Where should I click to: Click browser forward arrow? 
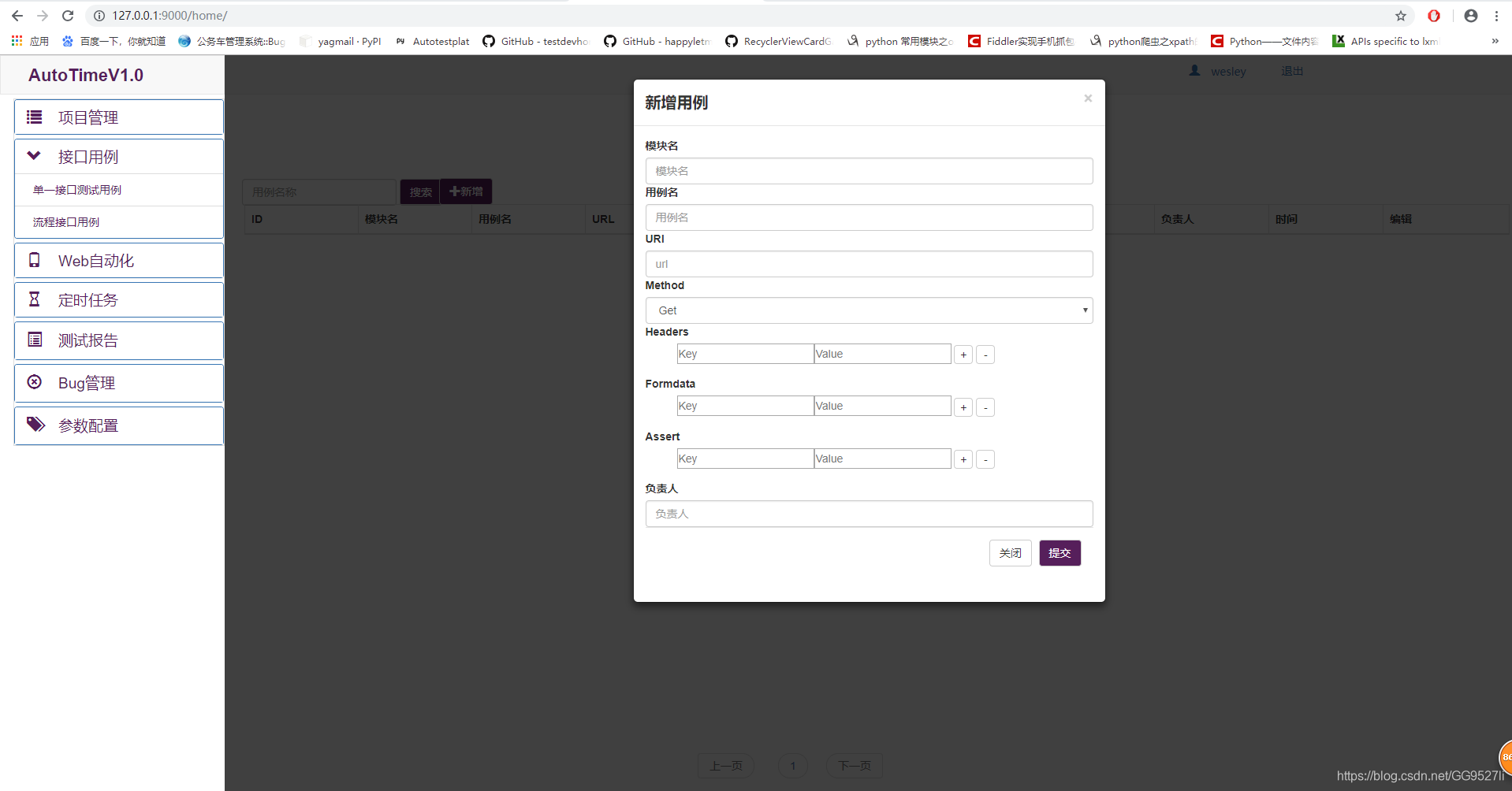tap(43, 16)
